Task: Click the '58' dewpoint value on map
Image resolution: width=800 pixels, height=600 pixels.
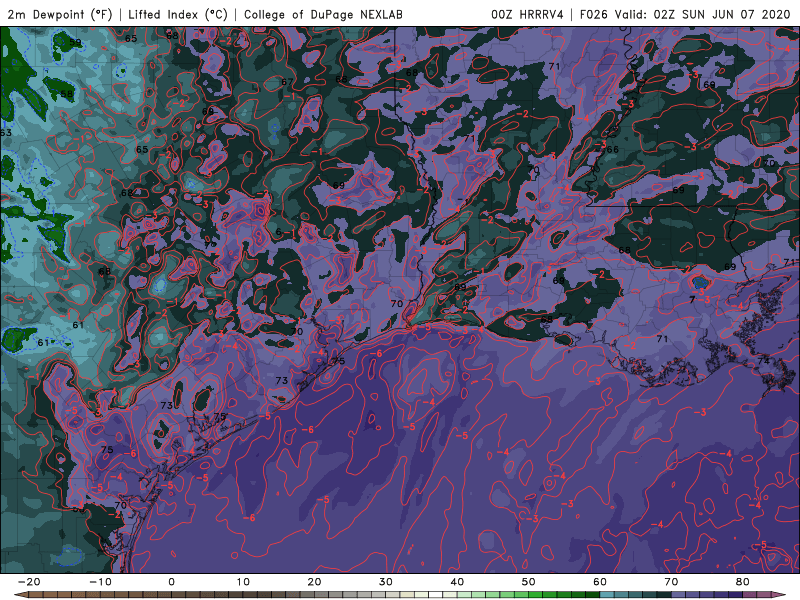Action: click(67, 94)
